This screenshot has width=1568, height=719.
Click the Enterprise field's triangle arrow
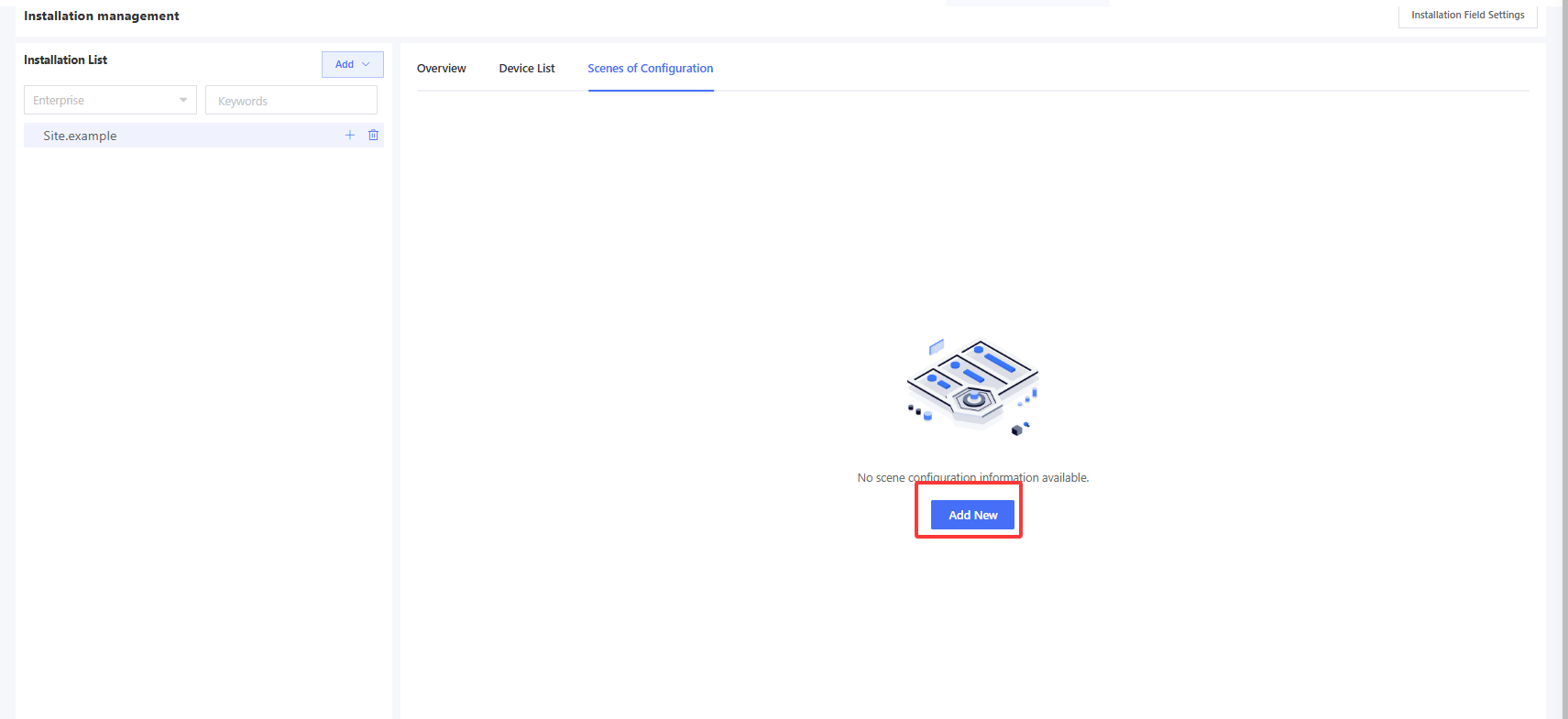[183, 101]
